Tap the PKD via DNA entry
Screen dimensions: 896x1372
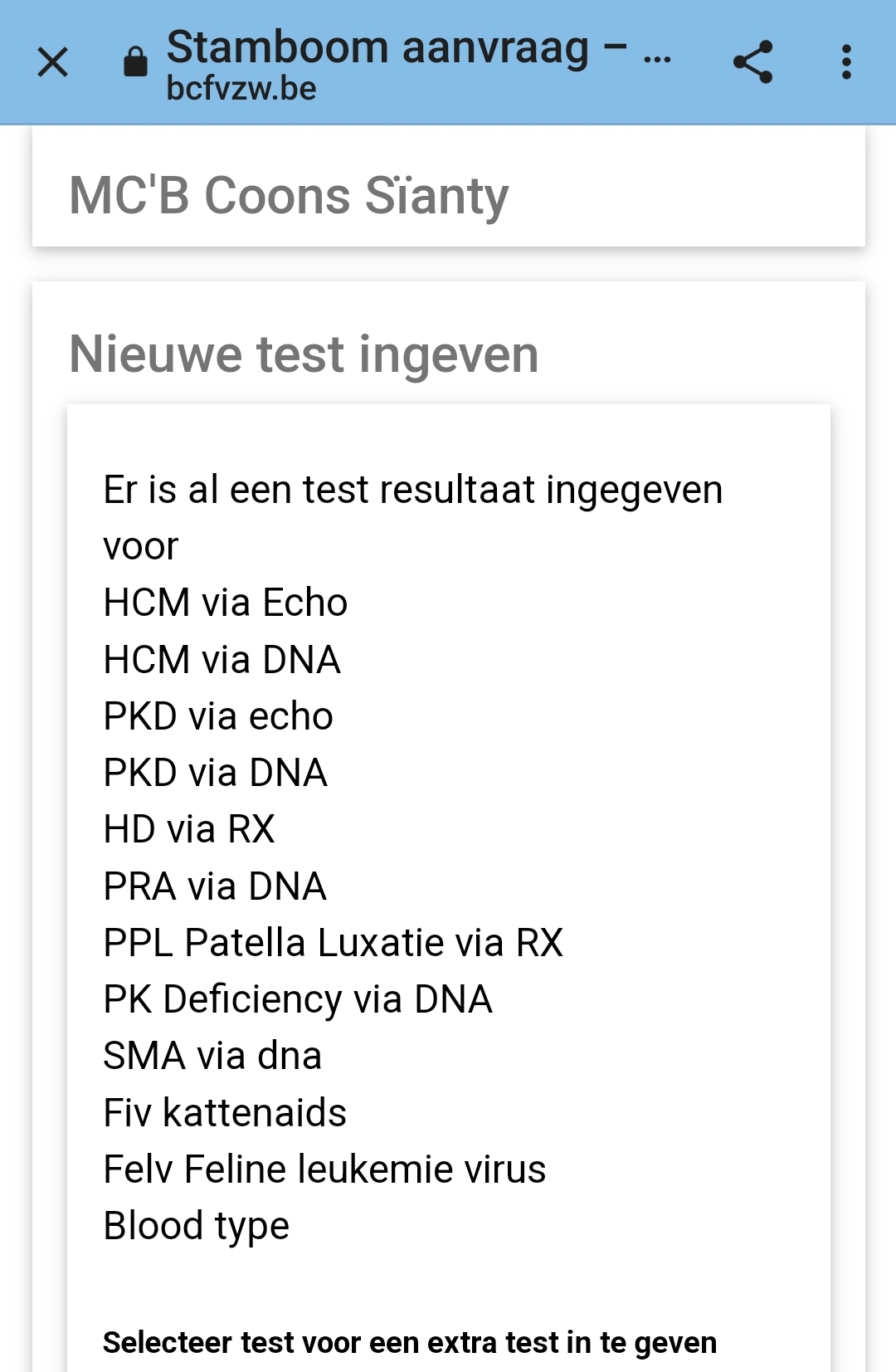[x=215, y=773]
